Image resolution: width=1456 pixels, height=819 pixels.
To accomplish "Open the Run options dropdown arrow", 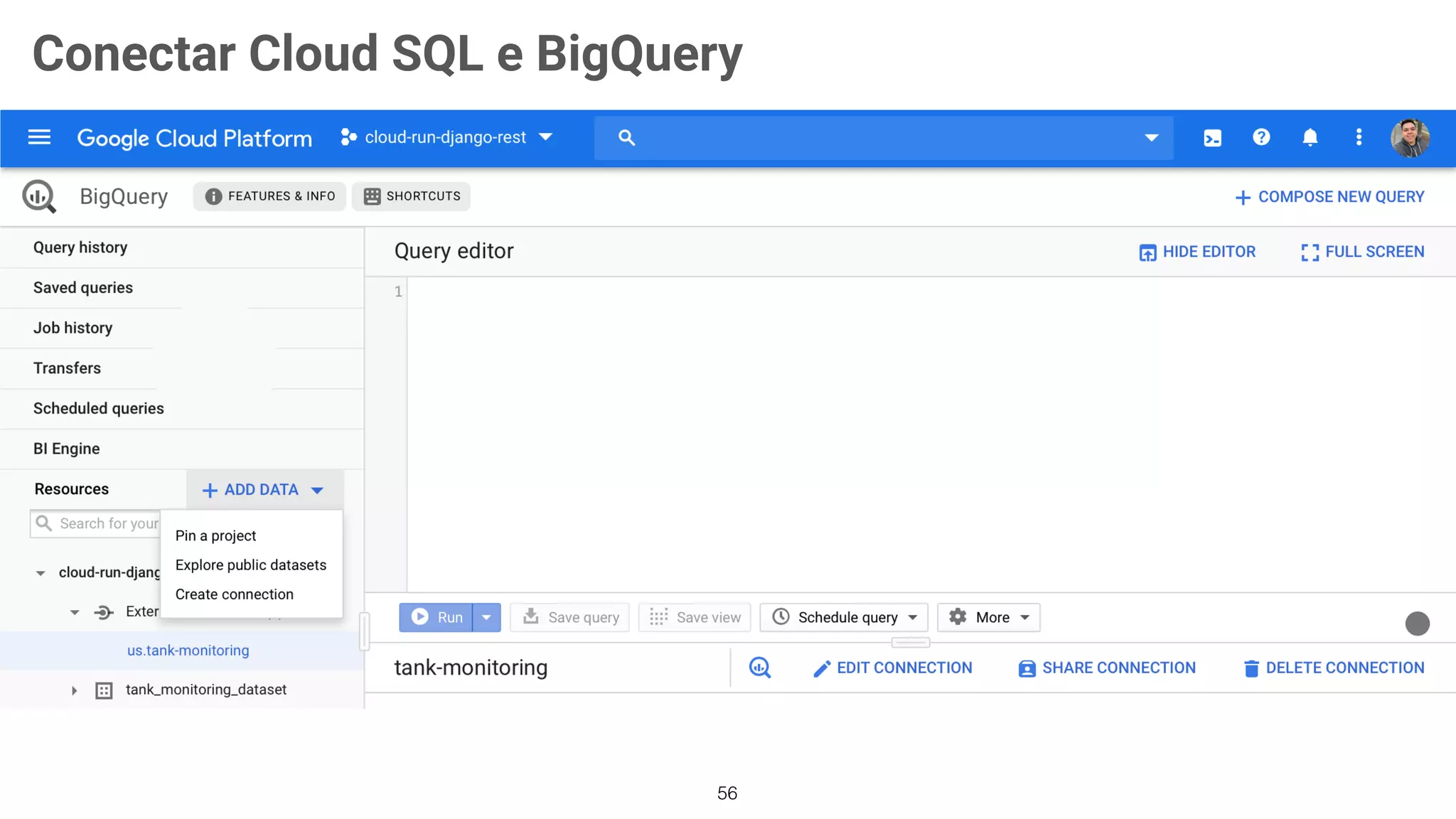I will [x=486, y=617].
